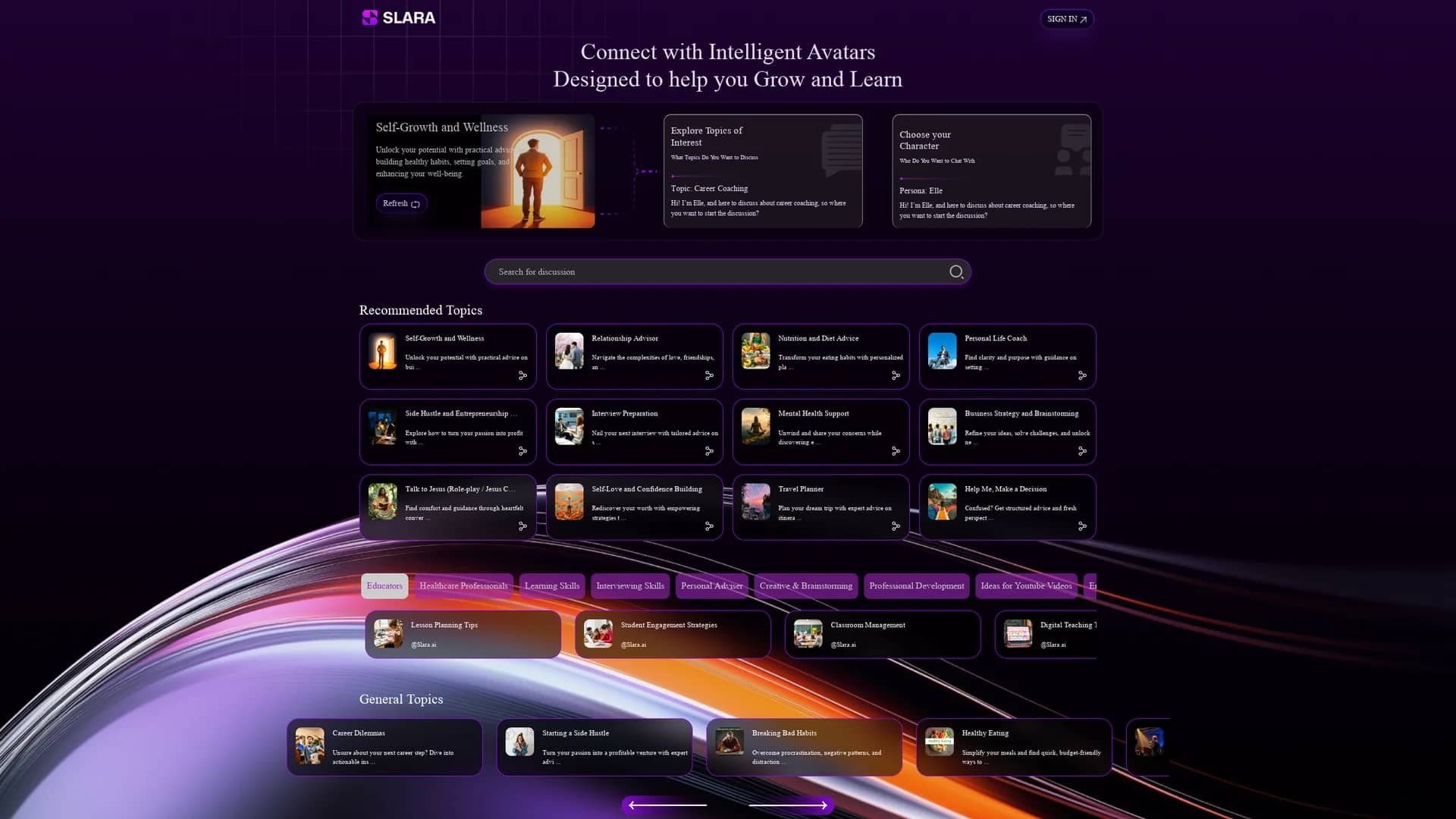Open the Digital Teaching card
1456x819 pixels.
(1046, 635)
